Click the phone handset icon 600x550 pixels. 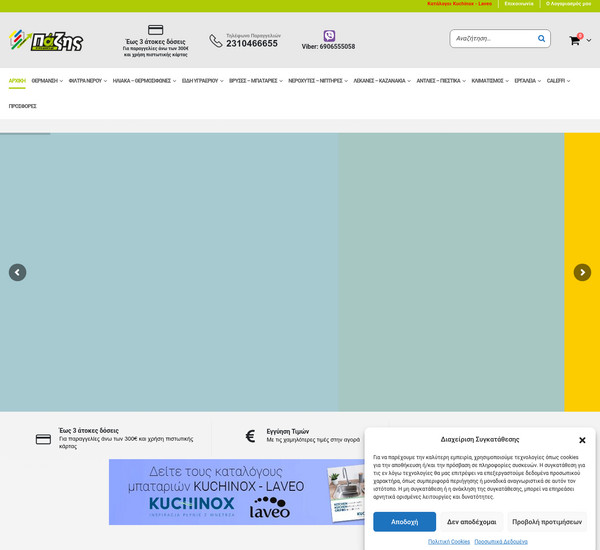coord(215,41)
